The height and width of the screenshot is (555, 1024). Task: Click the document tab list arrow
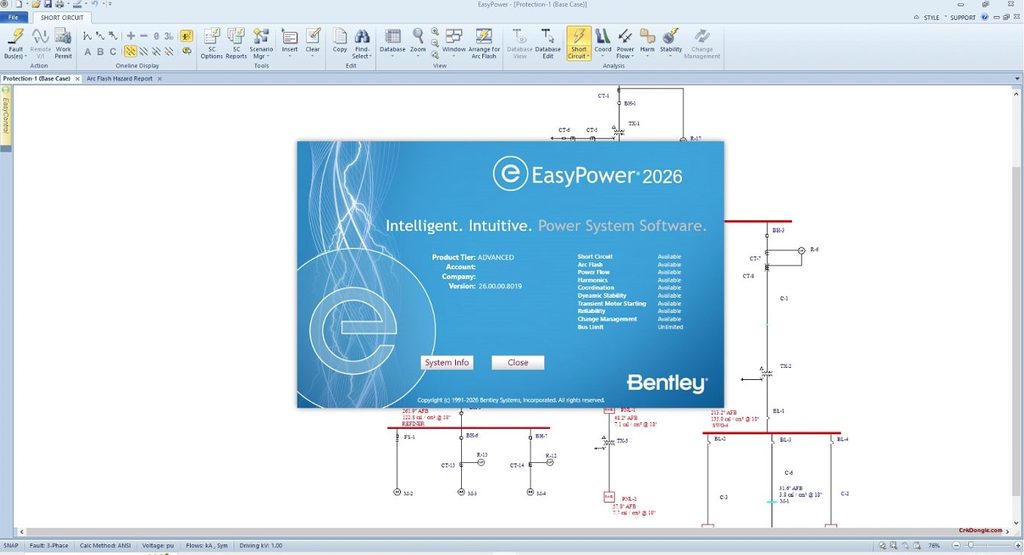(x=1017, y=78)
